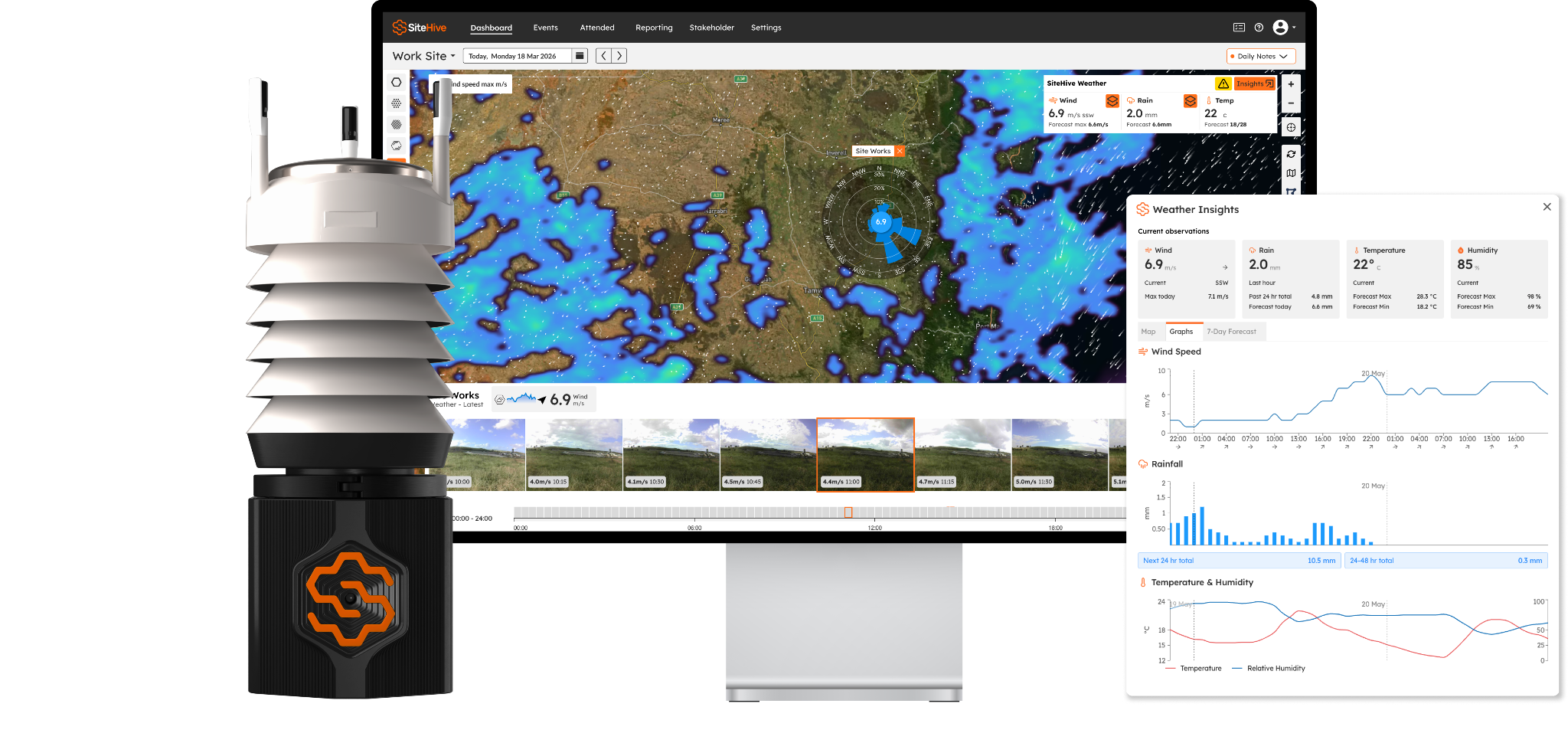Toggle the Temperature legend entry
Screen dimensions: 1568x743
point(1194,669)
